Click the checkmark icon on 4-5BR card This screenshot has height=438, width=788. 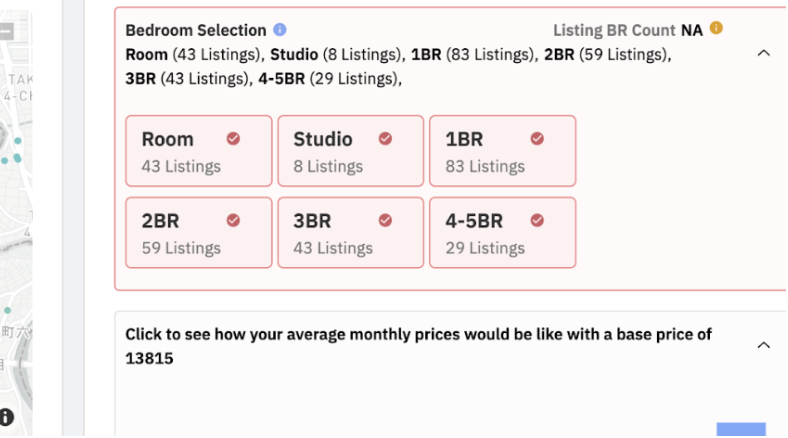pyautogui.click(x=537, y=220)
